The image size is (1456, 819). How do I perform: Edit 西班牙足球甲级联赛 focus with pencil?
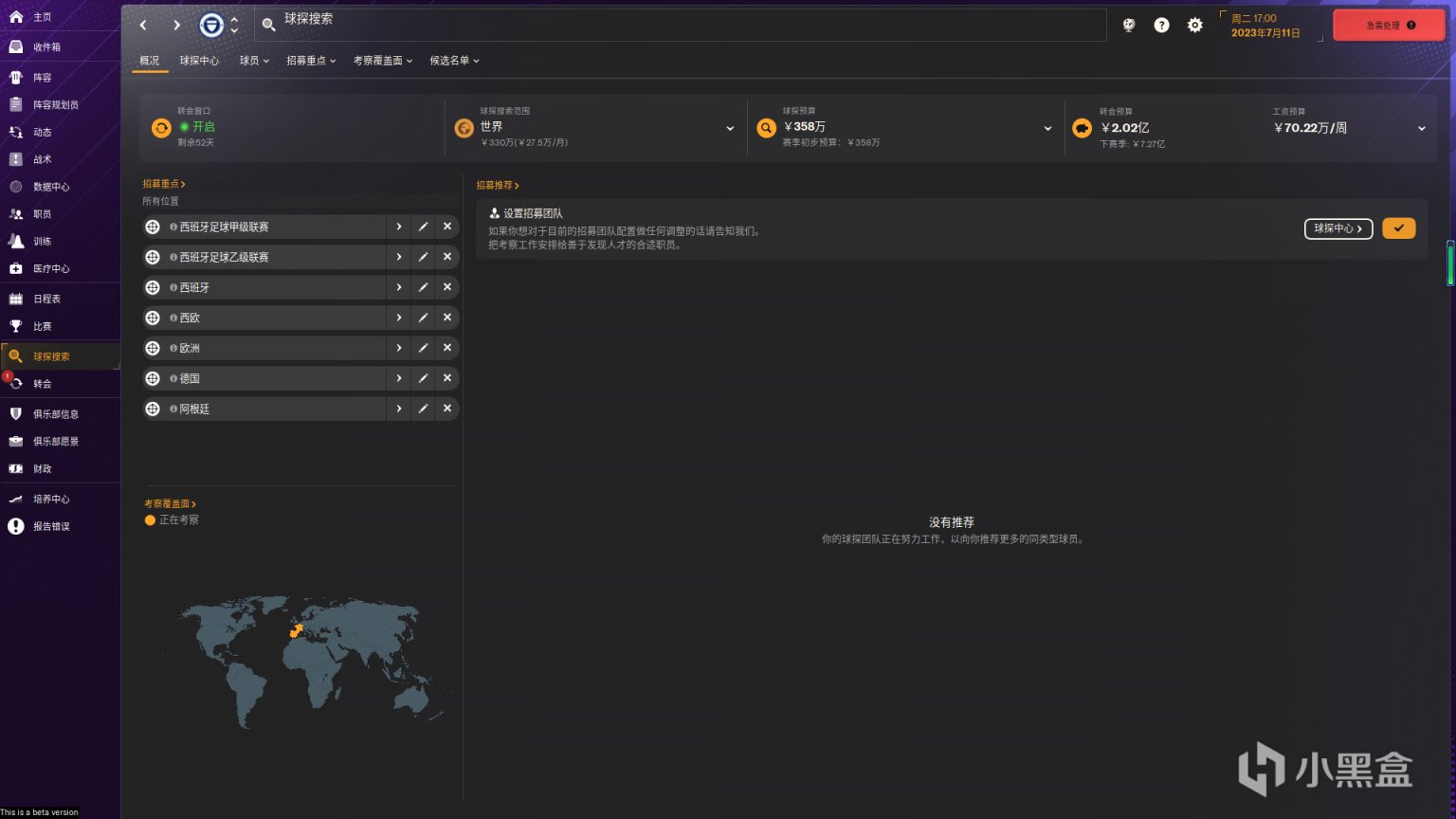(x=423, y=227)
